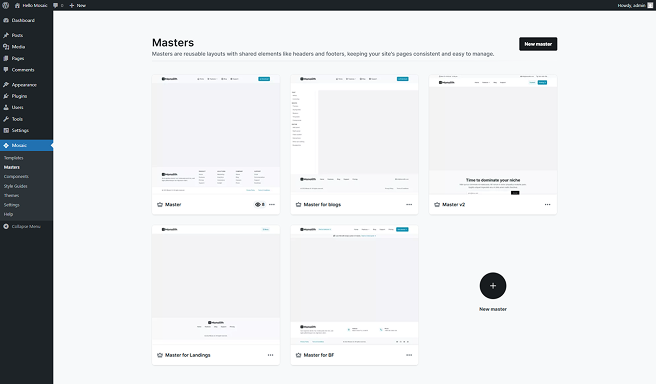Click the Plugins plug icon
This screenshot has width=656, height=384.
pos(6,96)
